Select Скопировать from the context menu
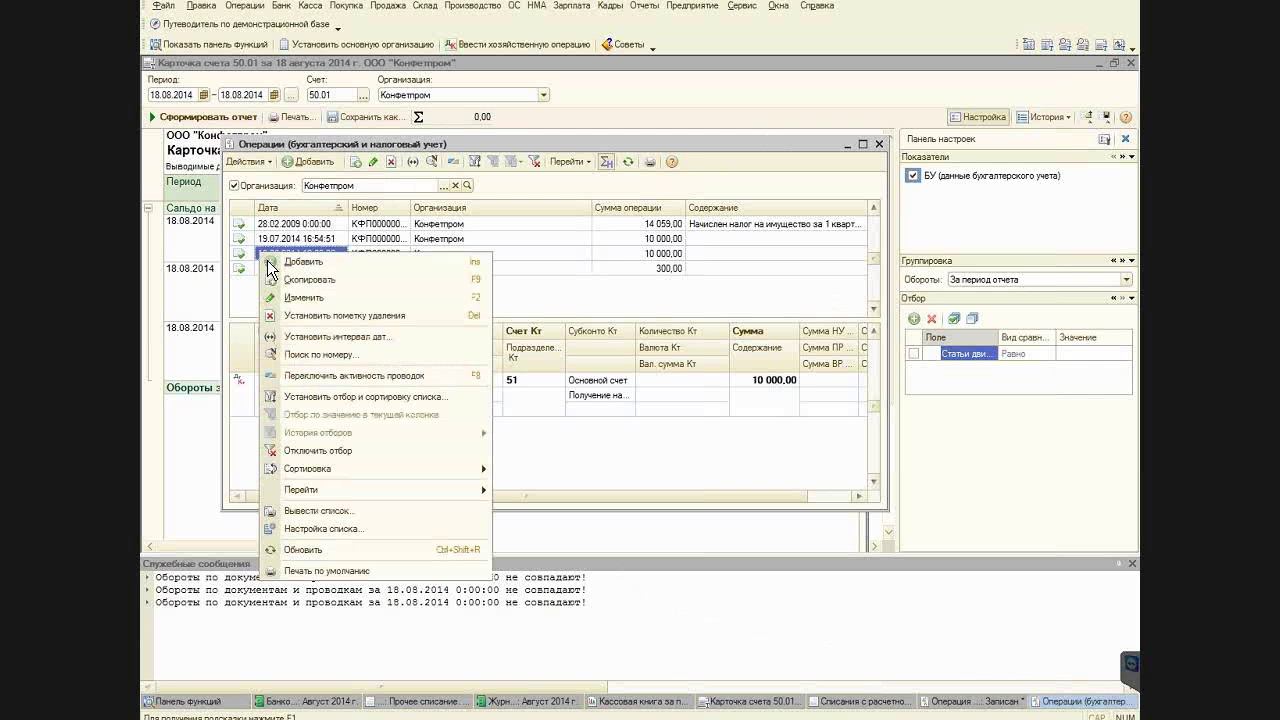 pos(310,280)
